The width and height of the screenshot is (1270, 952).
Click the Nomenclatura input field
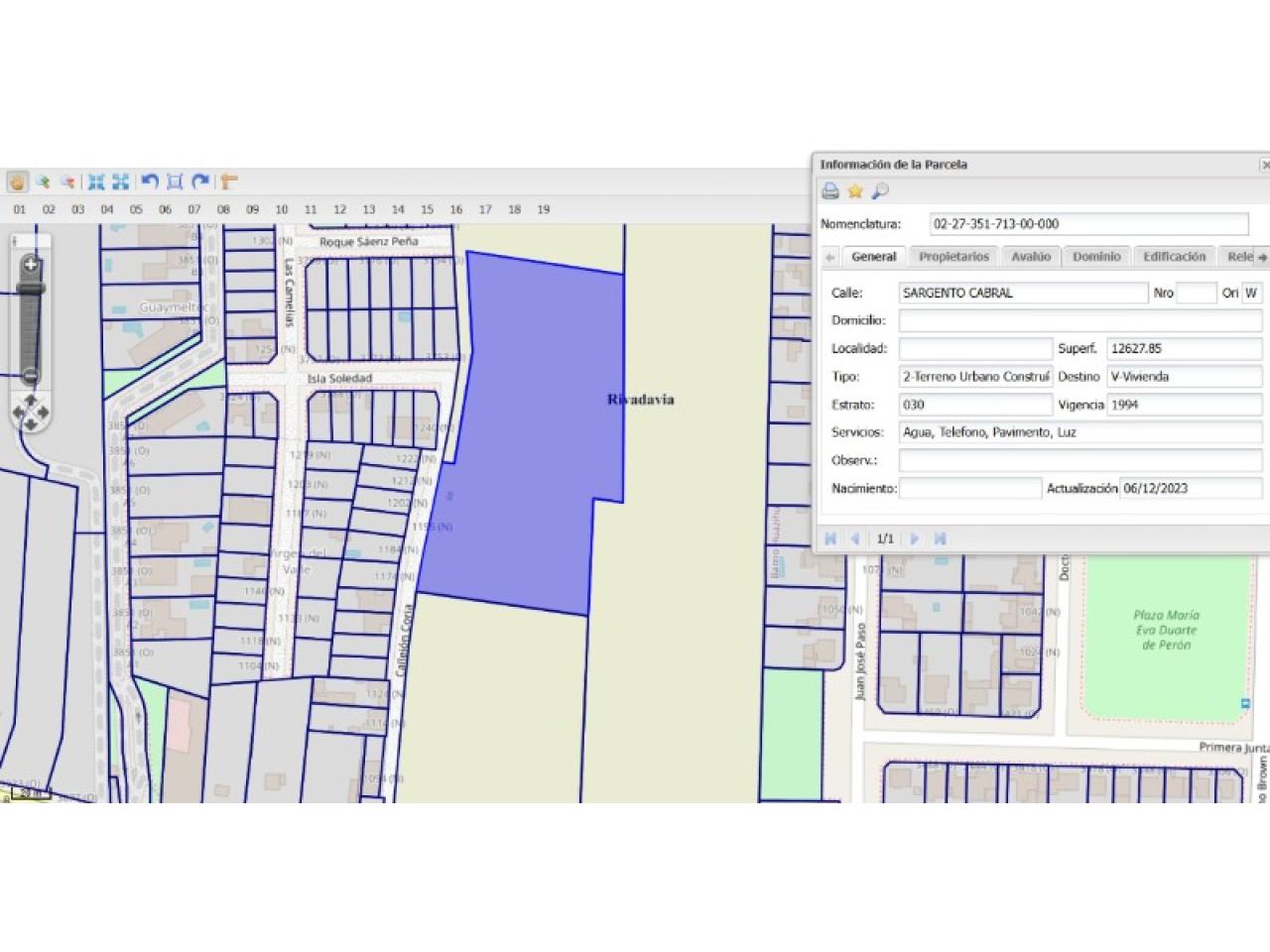coord(1088,224)
